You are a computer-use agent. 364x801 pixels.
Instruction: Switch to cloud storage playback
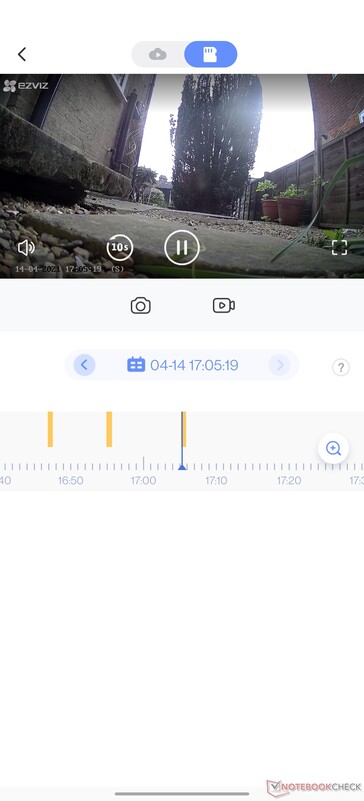(158, 54)
